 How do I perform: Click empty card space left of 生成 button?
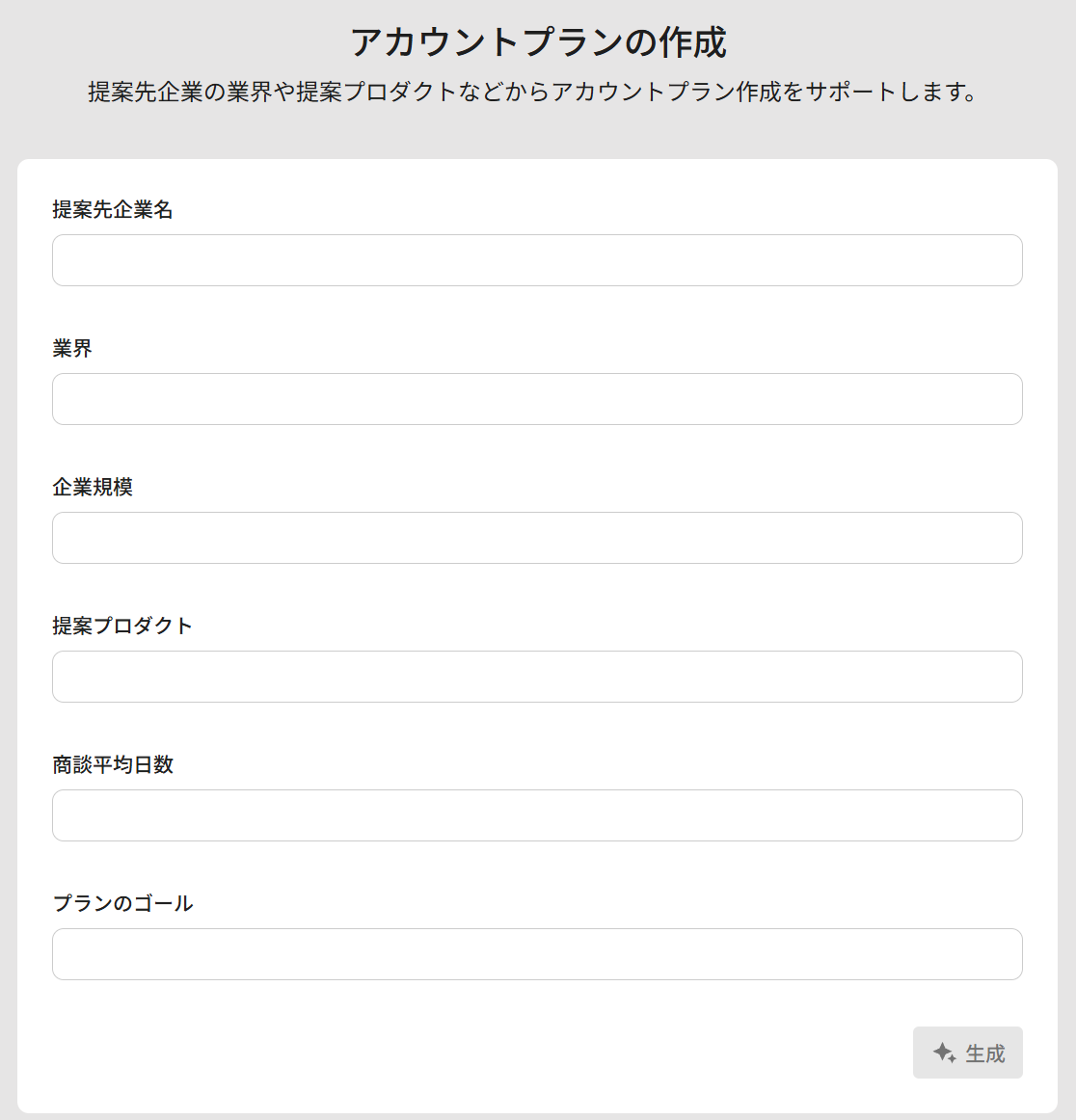[x=482, y=1053]
